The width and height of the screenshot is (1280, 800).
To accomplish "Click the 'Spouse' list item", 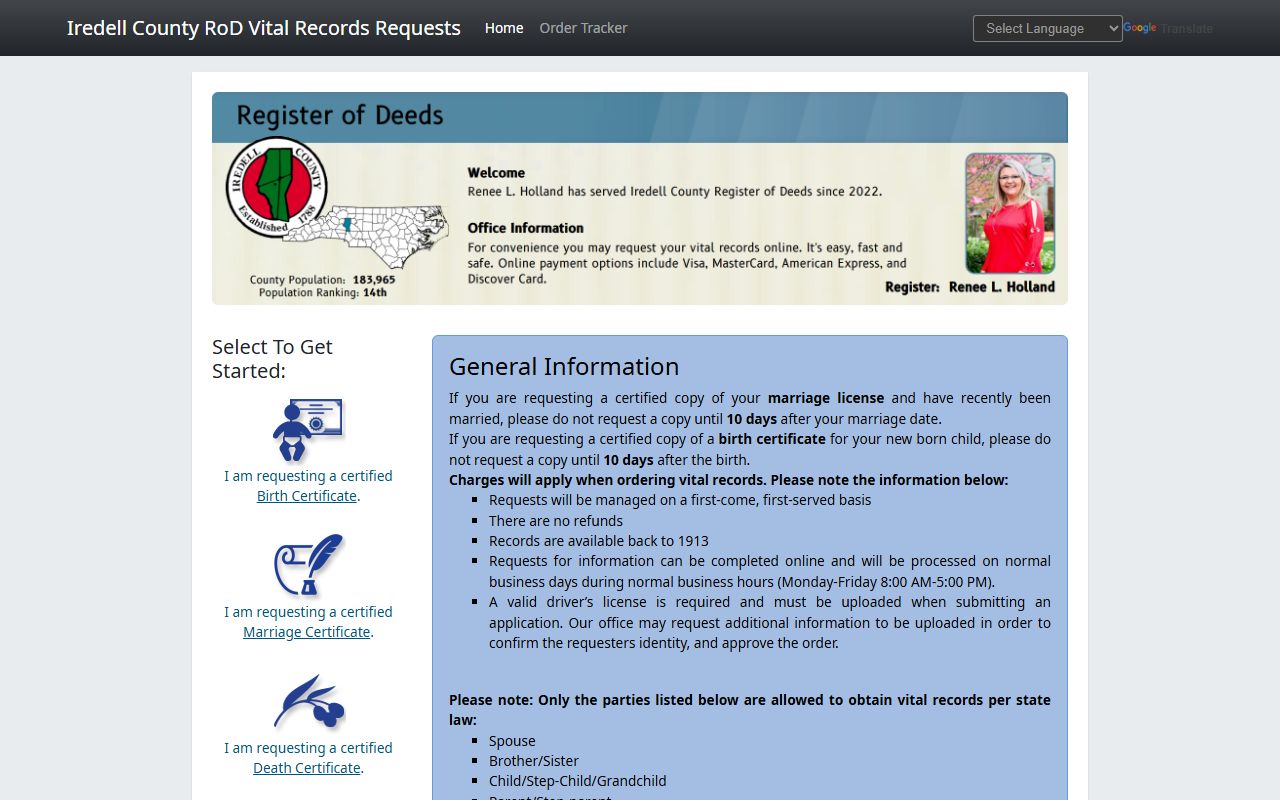I will [512, 741].
